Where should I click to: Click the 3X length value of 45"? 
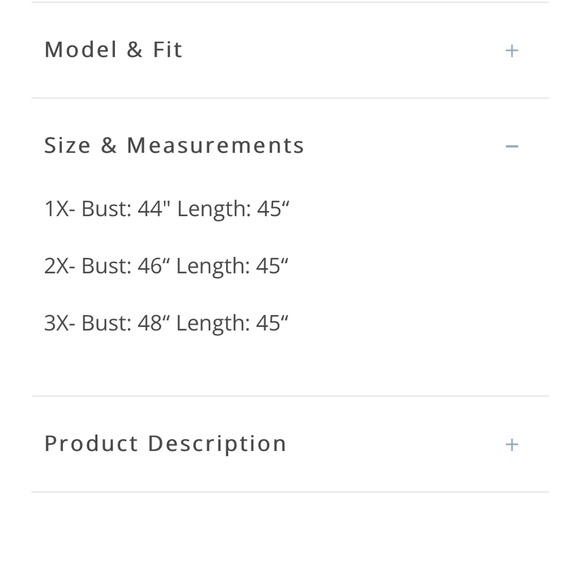pos(272,323)
